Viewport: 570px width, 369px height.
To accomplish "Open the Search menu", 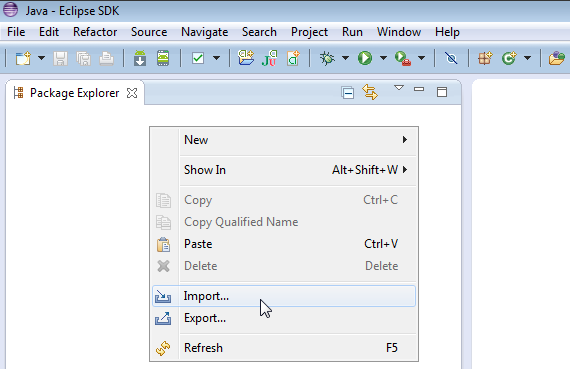I will [x=259, y=32].
